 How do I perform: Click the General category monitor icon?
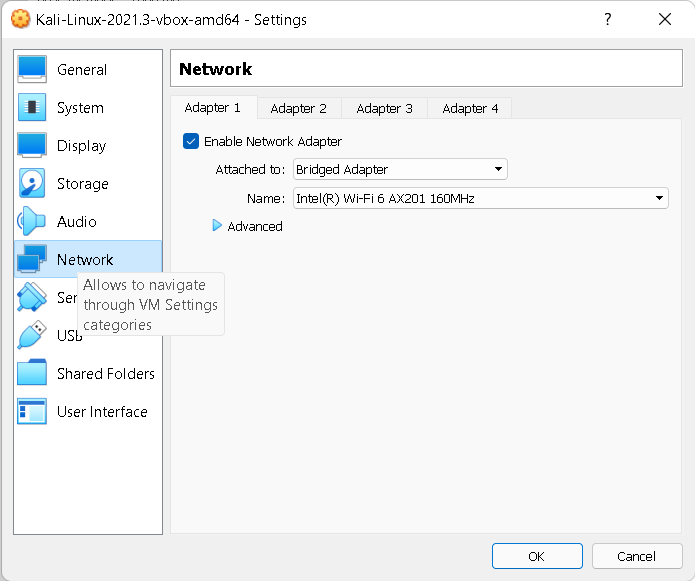pos(32,69)
